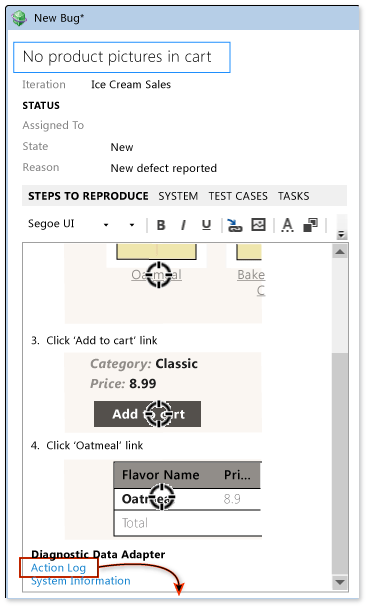Viewport: 368px width, 608px height.
Task: Click the STATUS section heading
Action: 41,105
